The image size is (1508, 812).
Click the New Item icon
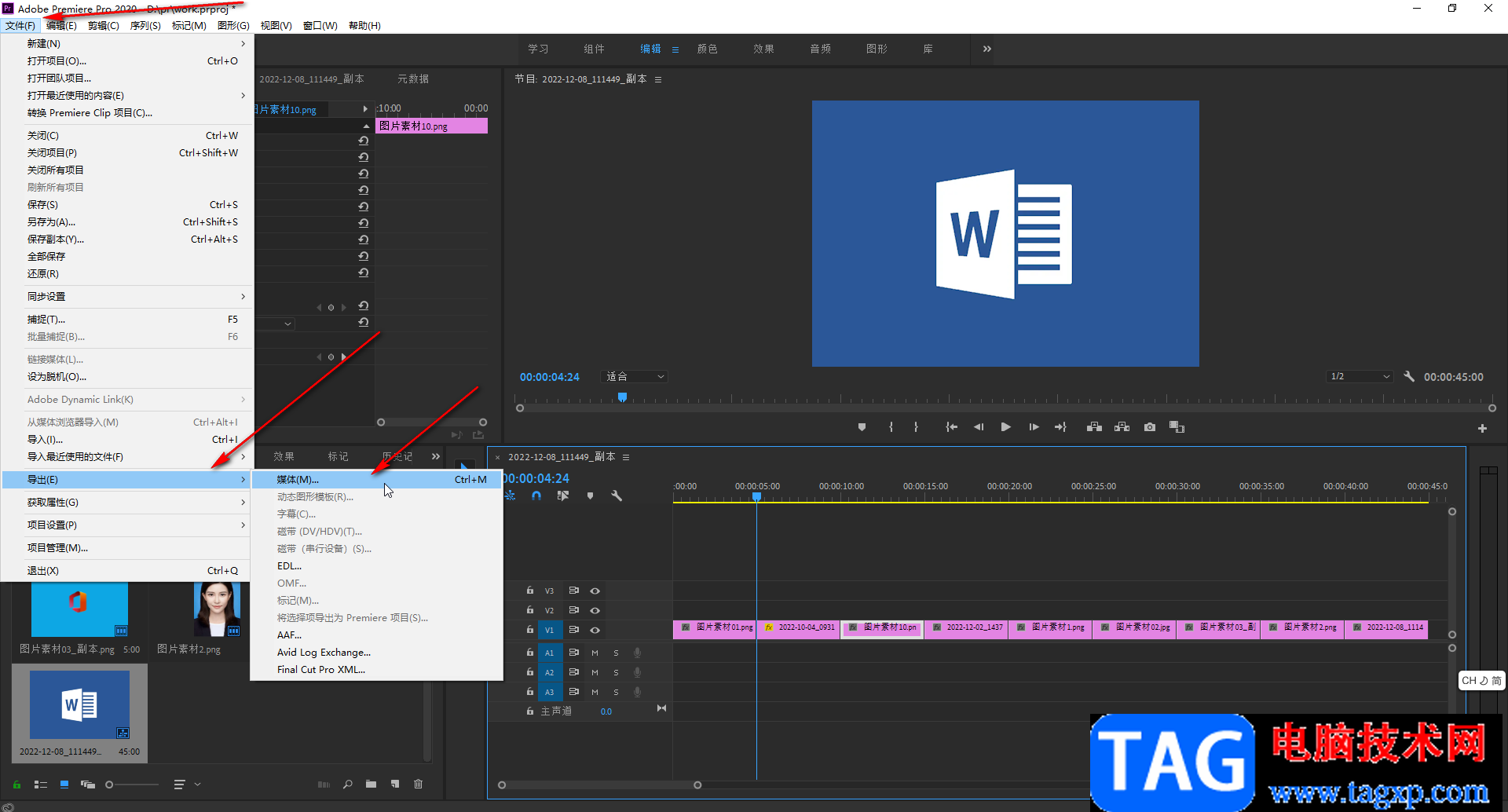(x=395, y=784)
